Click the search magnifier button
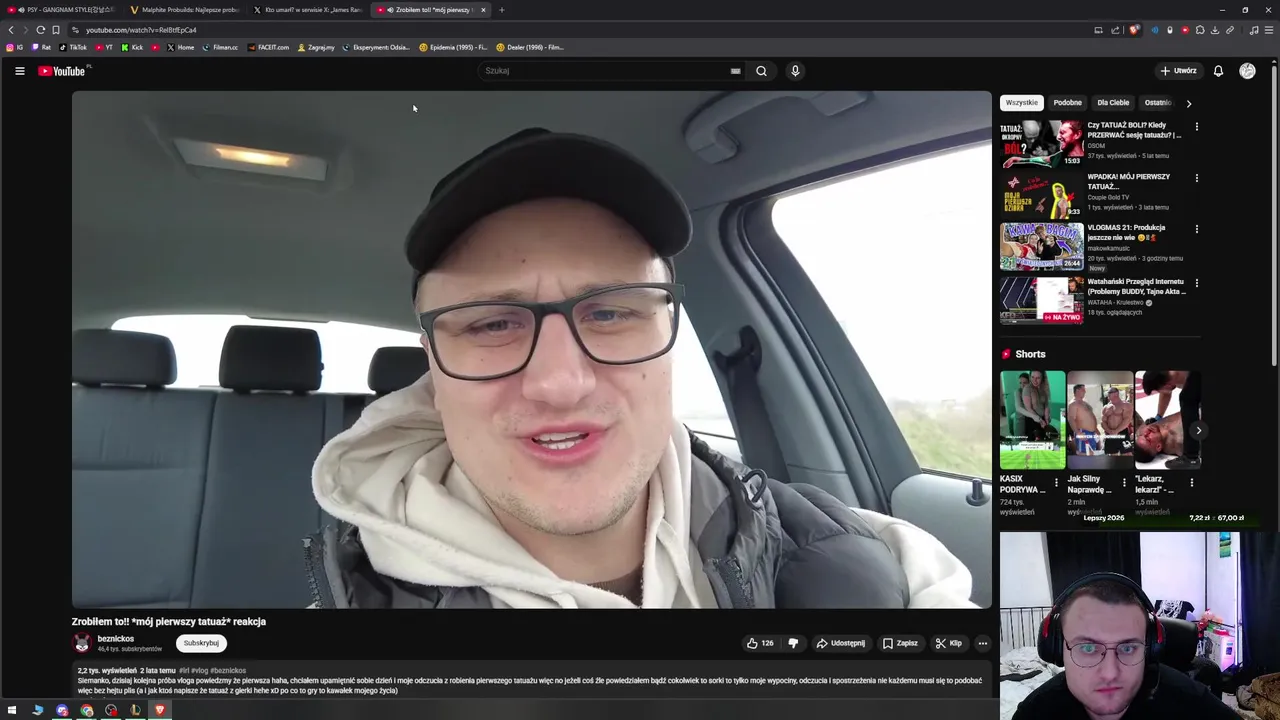This screenshot has height=720, width=1280. (x=761, y=71)
